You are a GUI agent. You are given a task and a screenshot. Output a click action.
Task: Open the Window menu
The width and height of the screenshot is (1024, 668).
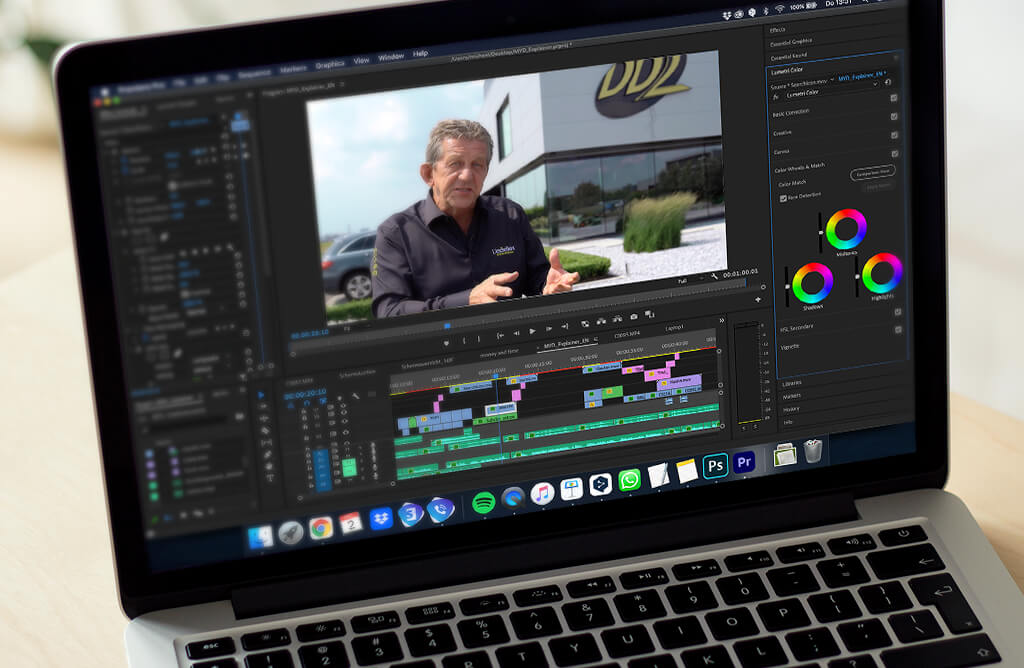coord(391,57)
